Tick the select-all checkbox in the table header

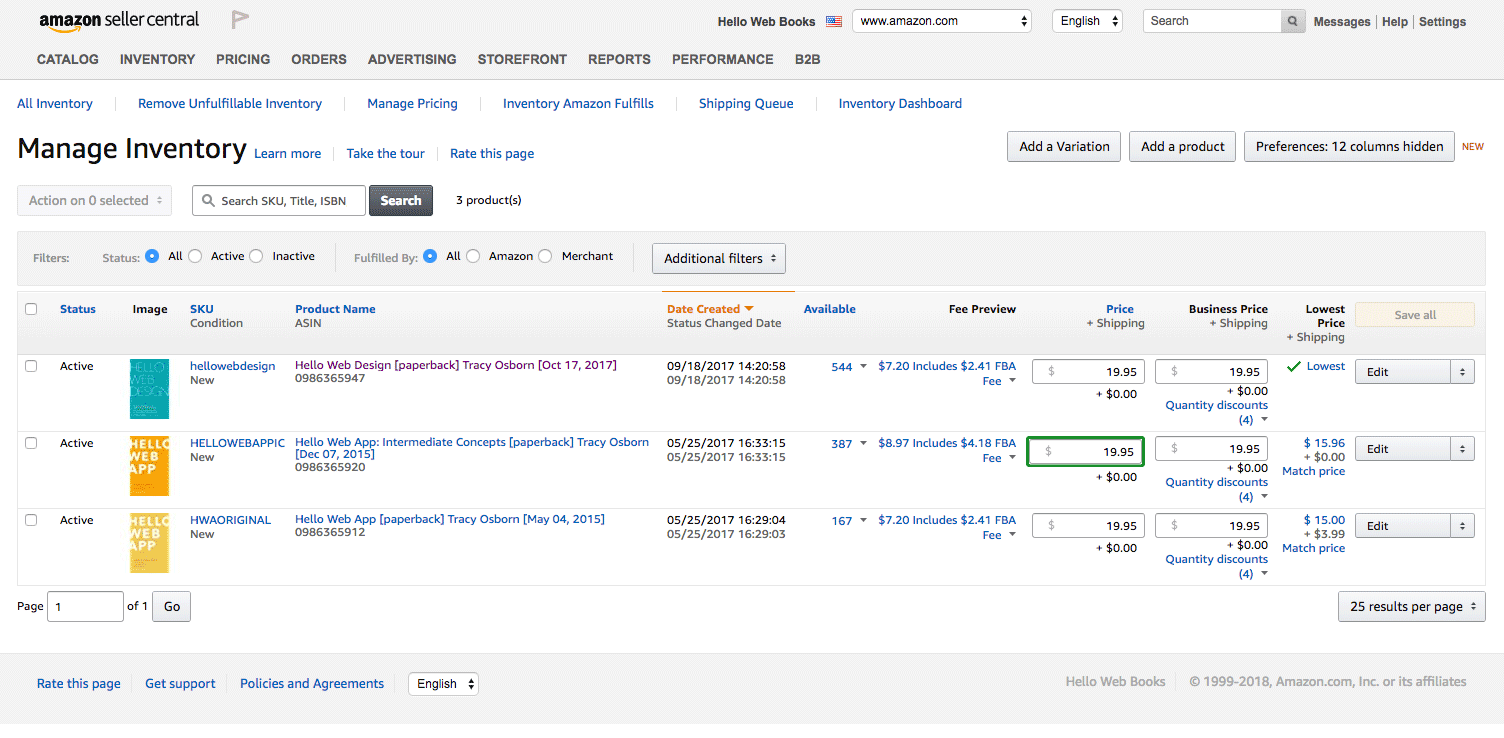pos(31,309)
